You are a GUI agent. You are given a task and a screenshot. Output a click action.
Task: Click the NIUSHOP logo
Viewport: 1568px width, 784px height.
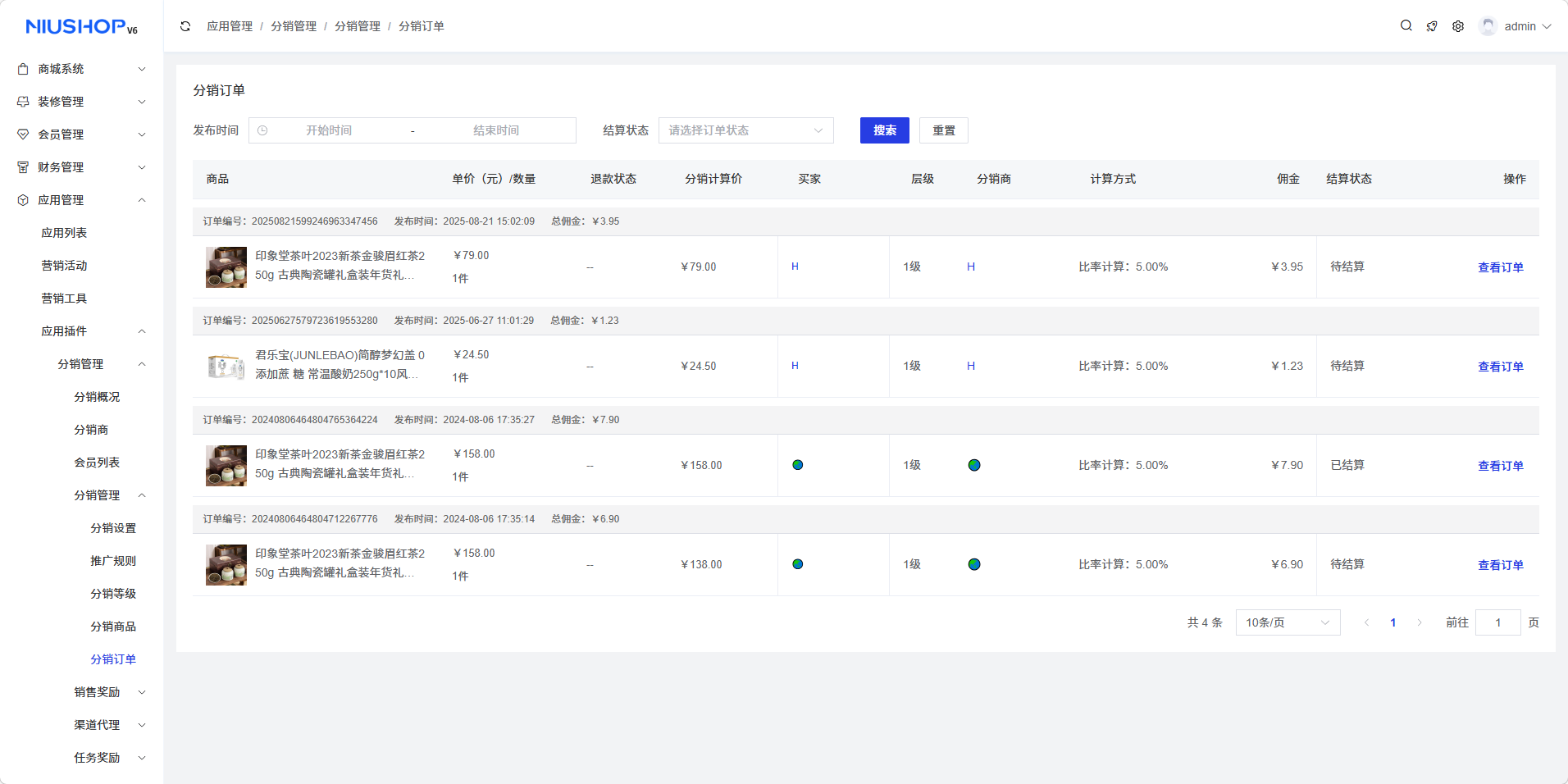pyautogui.click(x=81, y=27)
